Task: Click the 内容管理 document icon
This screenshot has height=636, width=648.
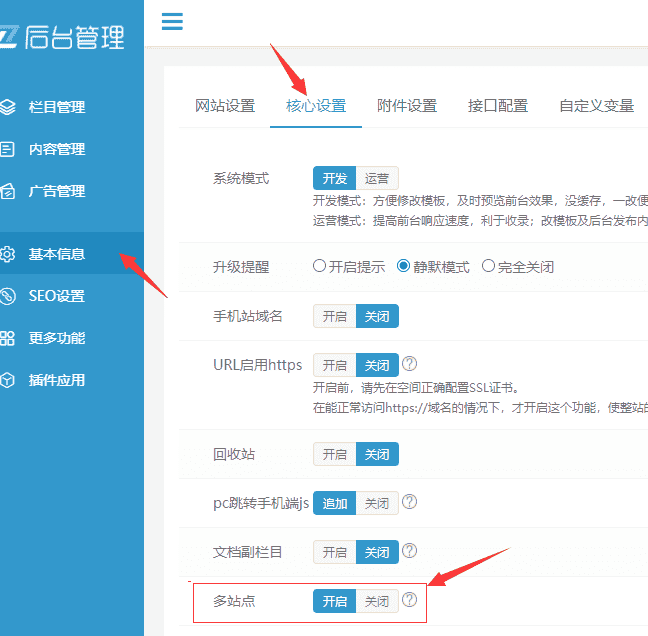Action: 7,149
